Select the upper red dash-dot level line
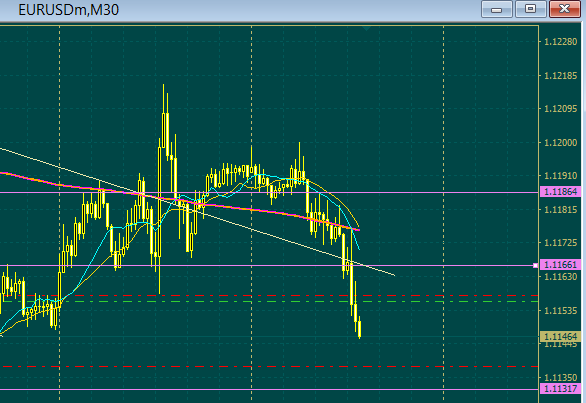586x403 pixels. (269, 296)
